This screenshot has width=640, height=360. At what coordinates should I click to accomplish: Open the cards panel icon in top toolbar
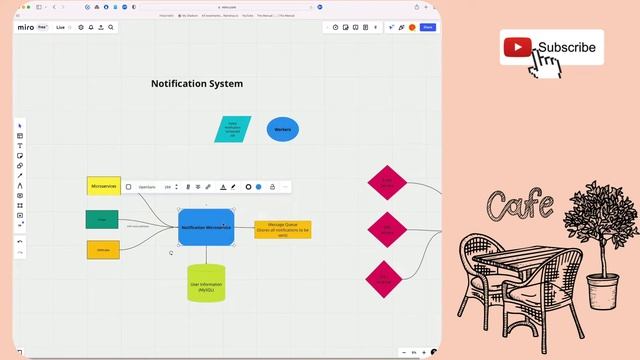pyautogui.click(x=365, y=27)
